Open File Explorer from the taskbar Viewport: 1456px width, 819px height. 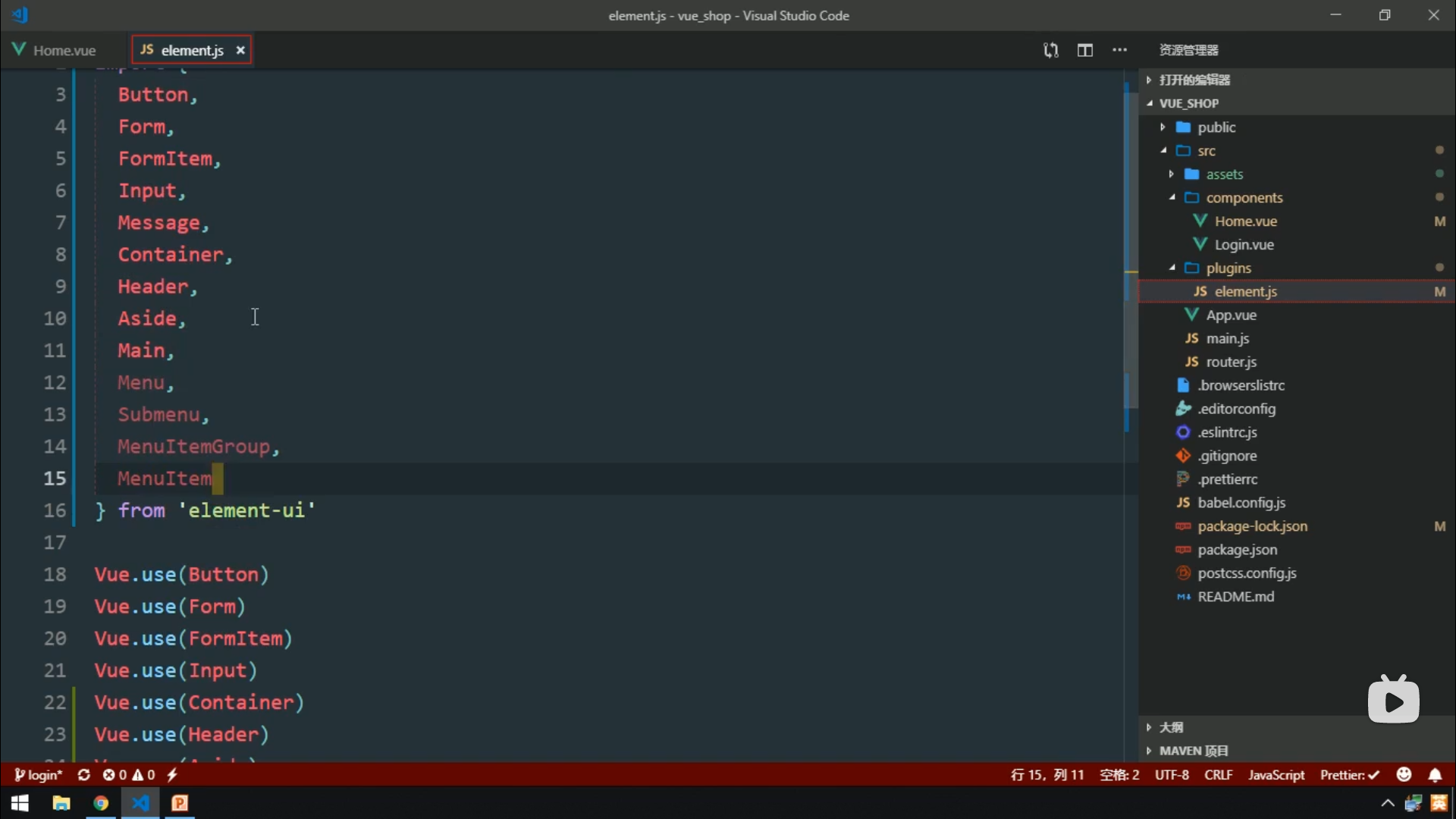pos(61,803)
